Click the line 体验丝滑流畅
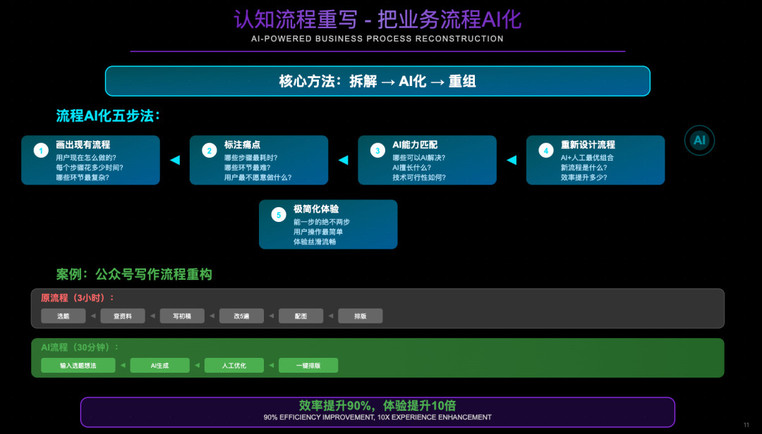Image resolution: width=762 pixels, height=434 pixels. 314,242
